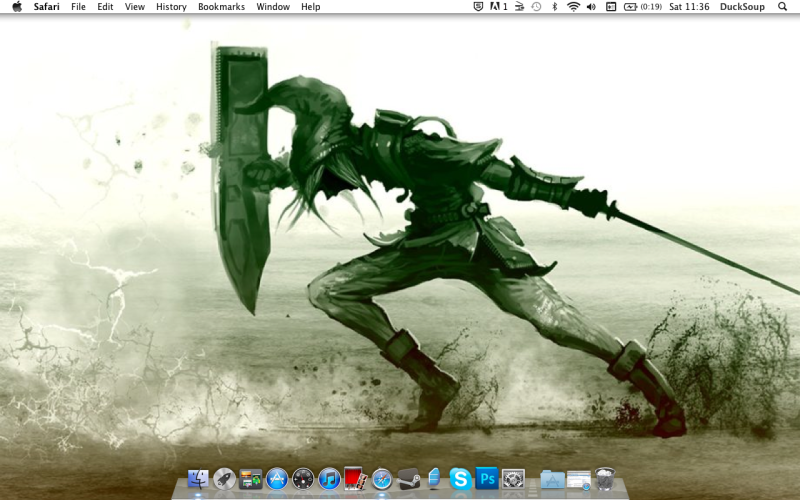Open the History menu
This screenshot has height=500, width=800.
click(171, 7)
